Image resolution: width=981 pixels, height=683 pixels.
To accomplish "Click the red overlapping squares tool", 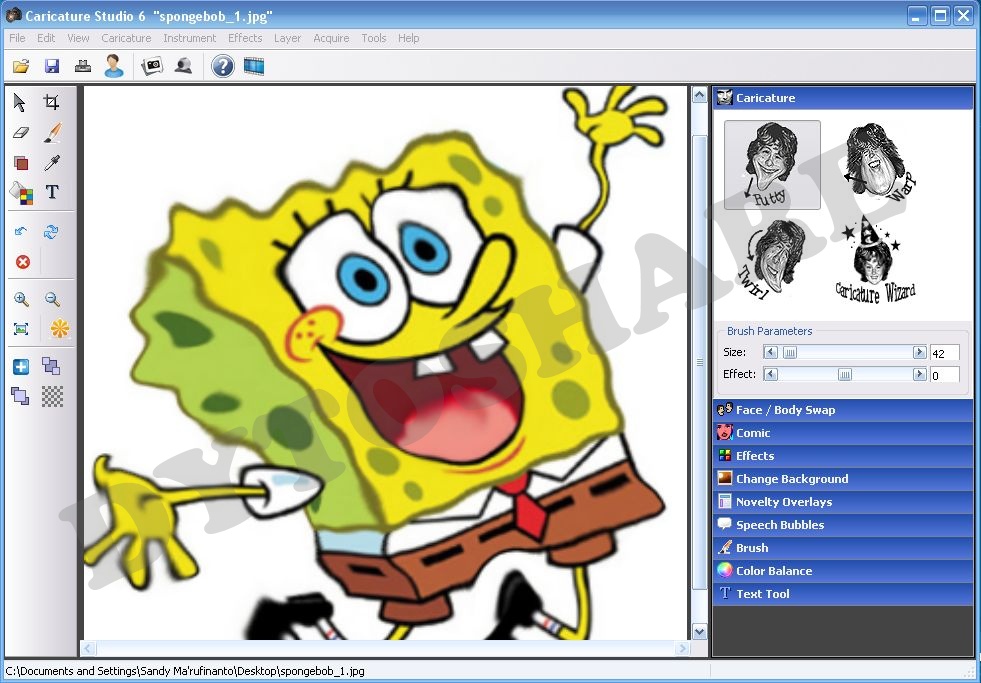I will [x=21, y=163].
